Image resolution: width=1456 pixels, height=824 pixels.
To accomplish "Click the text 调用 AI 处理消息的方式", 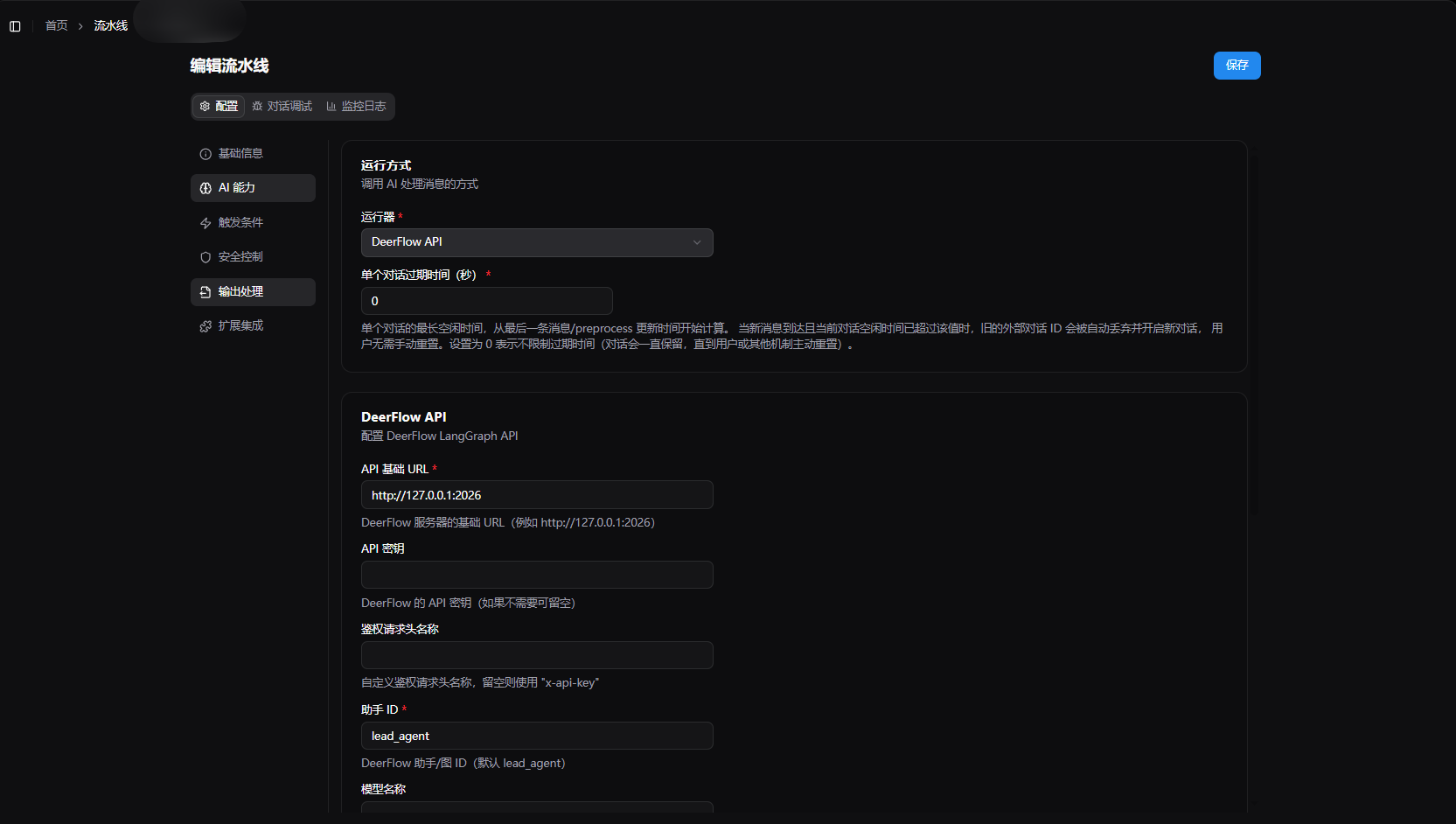I will (420, 184).
